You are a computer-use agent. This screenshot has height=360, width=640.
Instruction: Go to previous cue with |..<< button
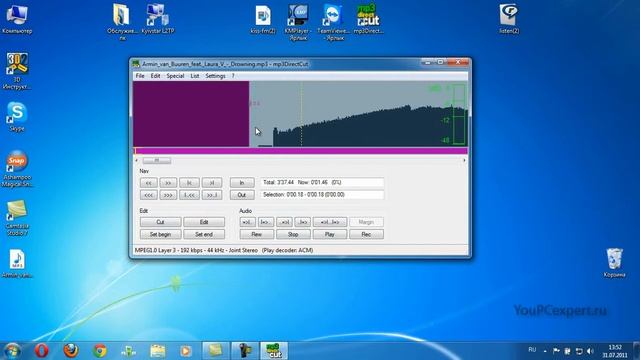(189, 195)
